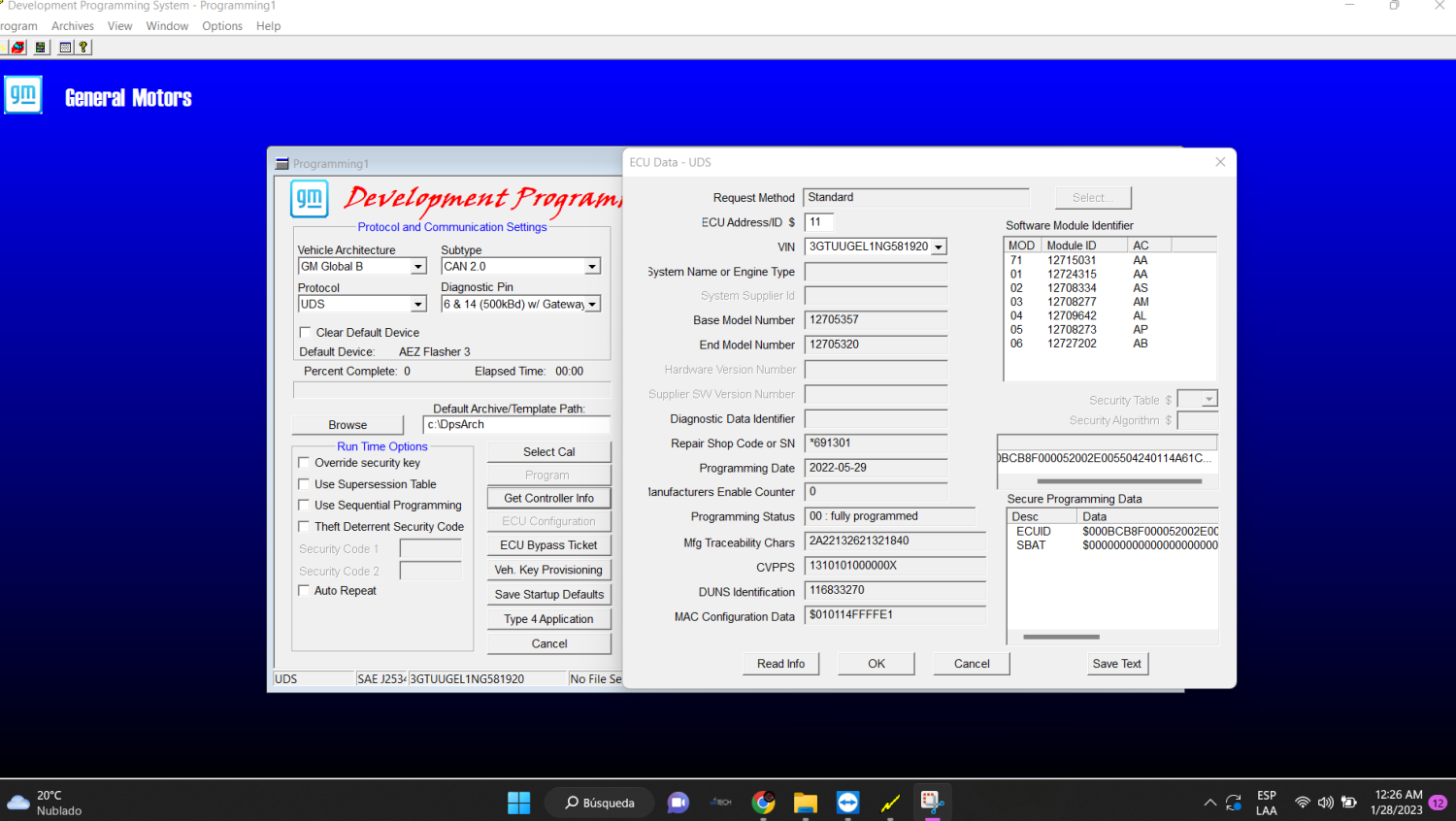This screenshot has width=1456, height=821.
Task: Click the volume speaker tray icon
Action: point(1325,803)
